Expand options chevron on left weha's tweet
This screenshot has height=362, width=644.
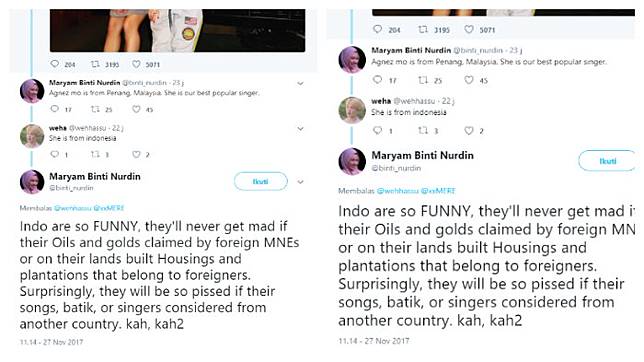tap(300, 129)
